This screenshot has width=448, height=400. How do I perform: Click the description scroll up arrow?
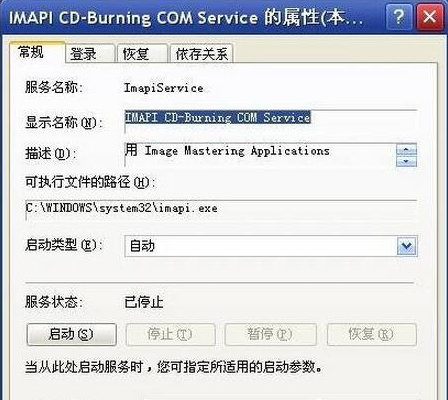(x=406, y=149)
